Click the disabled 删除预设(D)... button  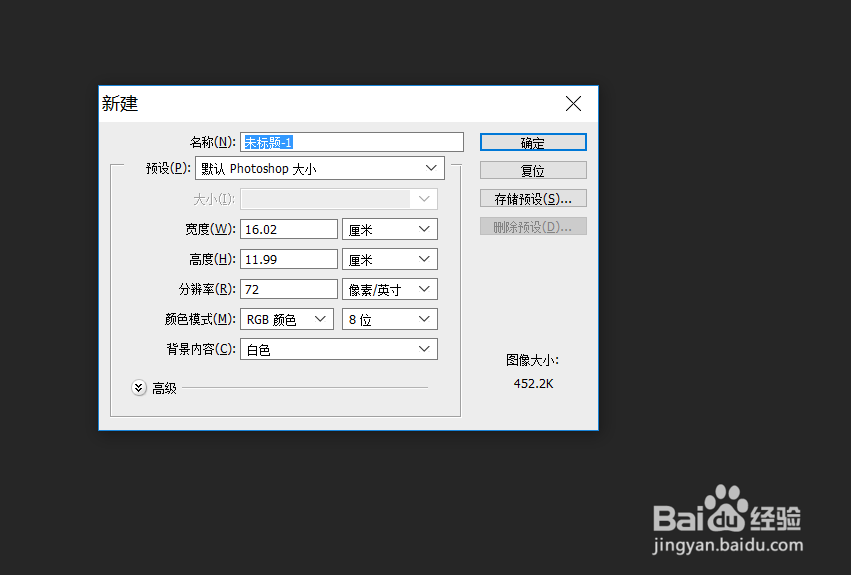pyautogui.click(x=533, y=226)
